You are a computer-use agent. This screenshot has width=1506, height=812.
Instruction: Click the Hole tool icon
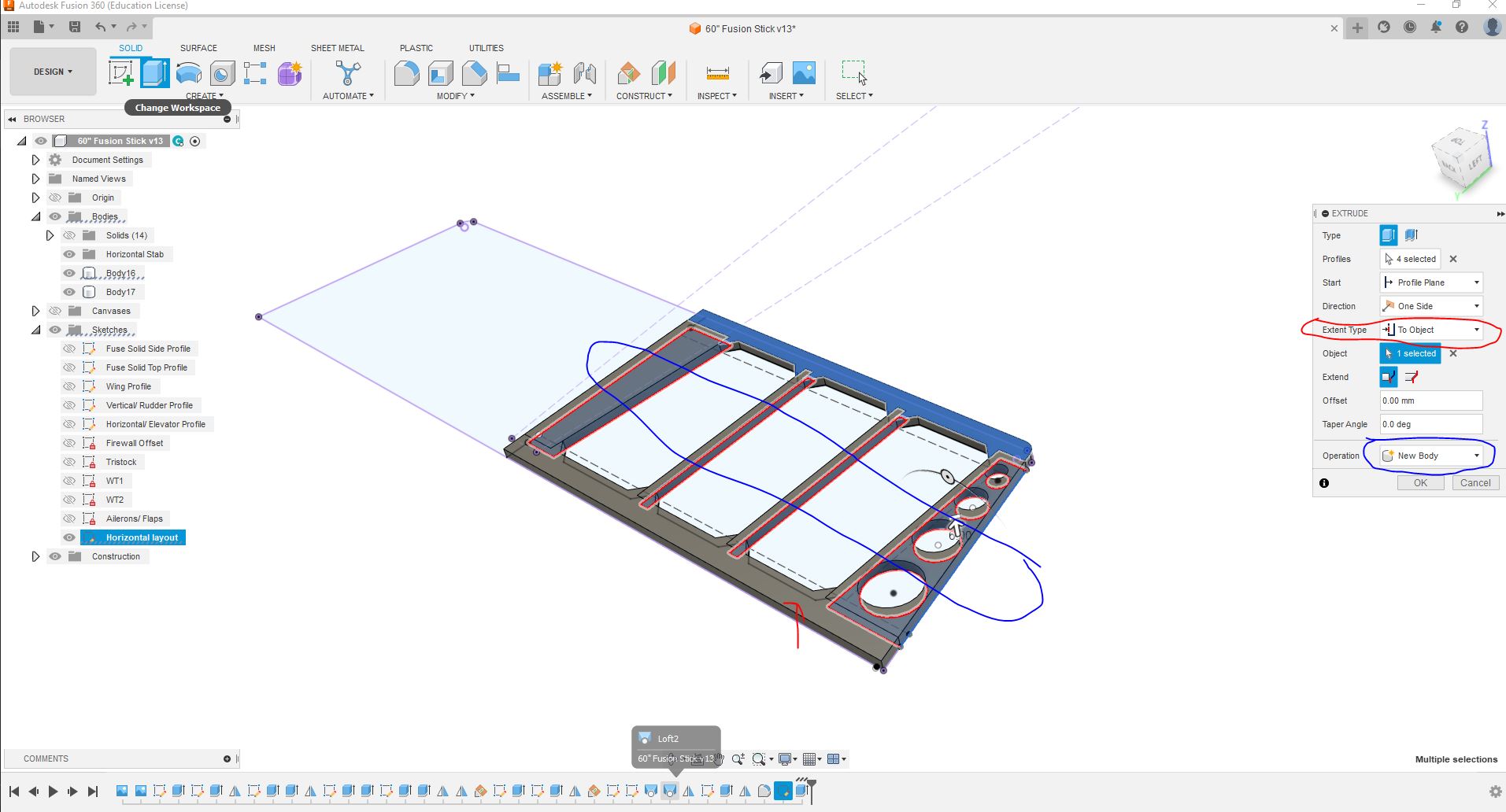(x=222, y=73)
